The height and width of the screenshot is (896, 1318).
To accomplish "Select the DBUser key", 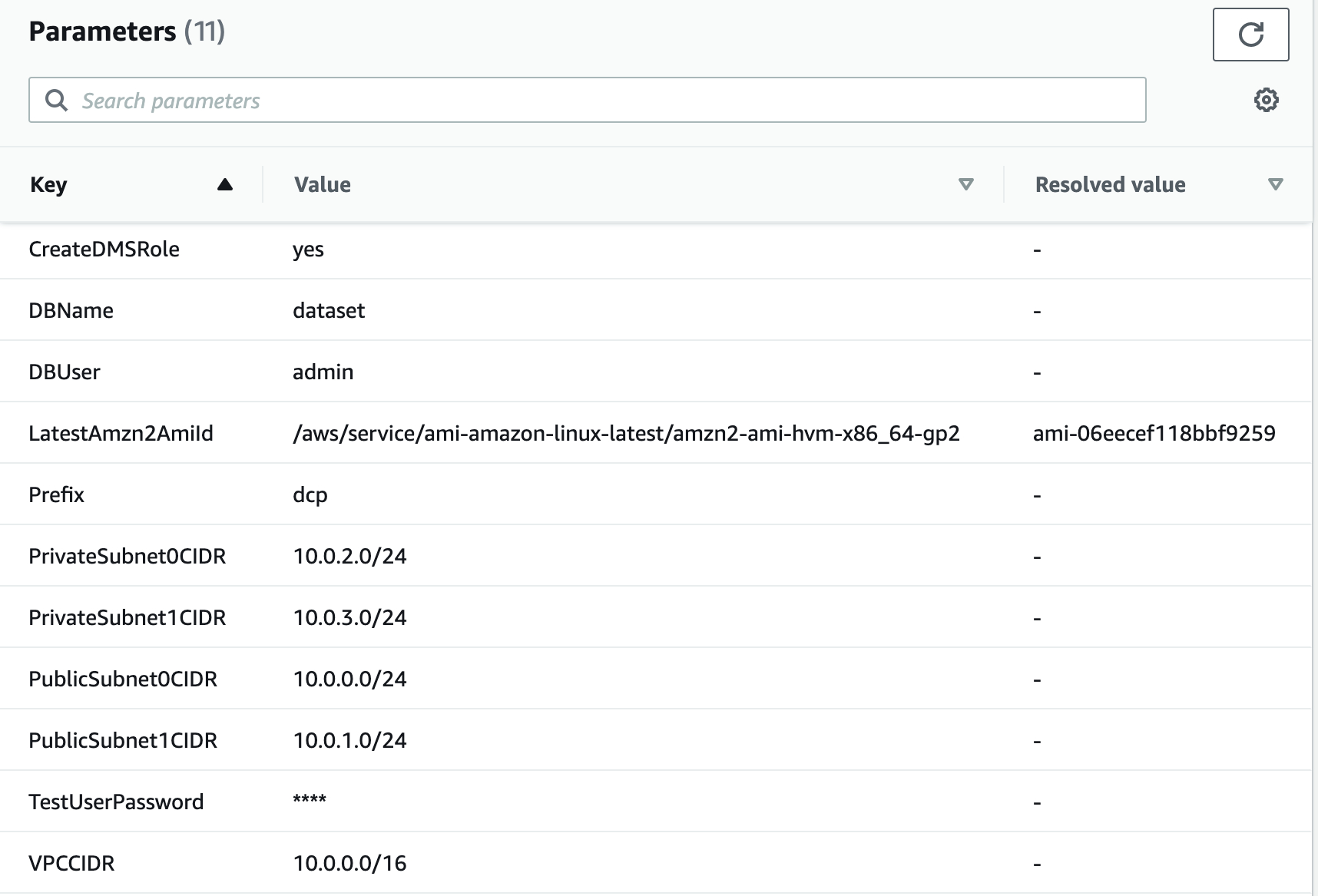I will coord(65,372).
